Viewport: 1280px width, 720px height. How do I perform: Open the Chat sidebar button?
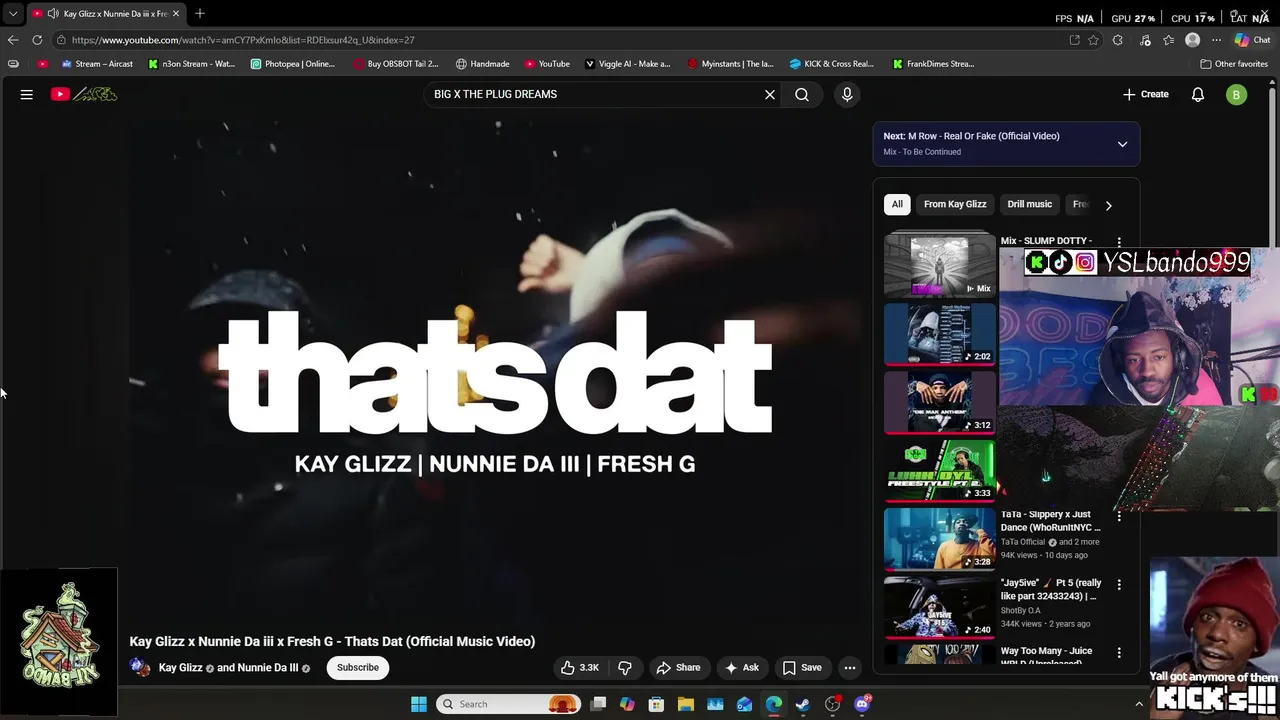coord(1253,40)
